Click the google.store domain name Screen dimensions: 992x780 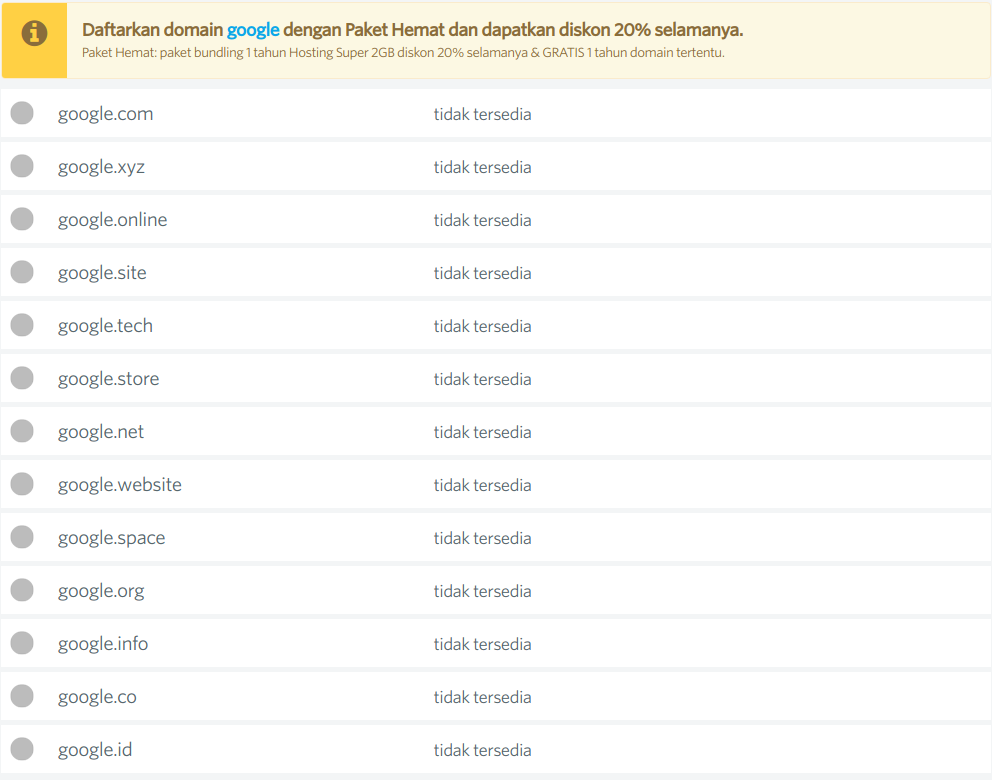(109, 380)
